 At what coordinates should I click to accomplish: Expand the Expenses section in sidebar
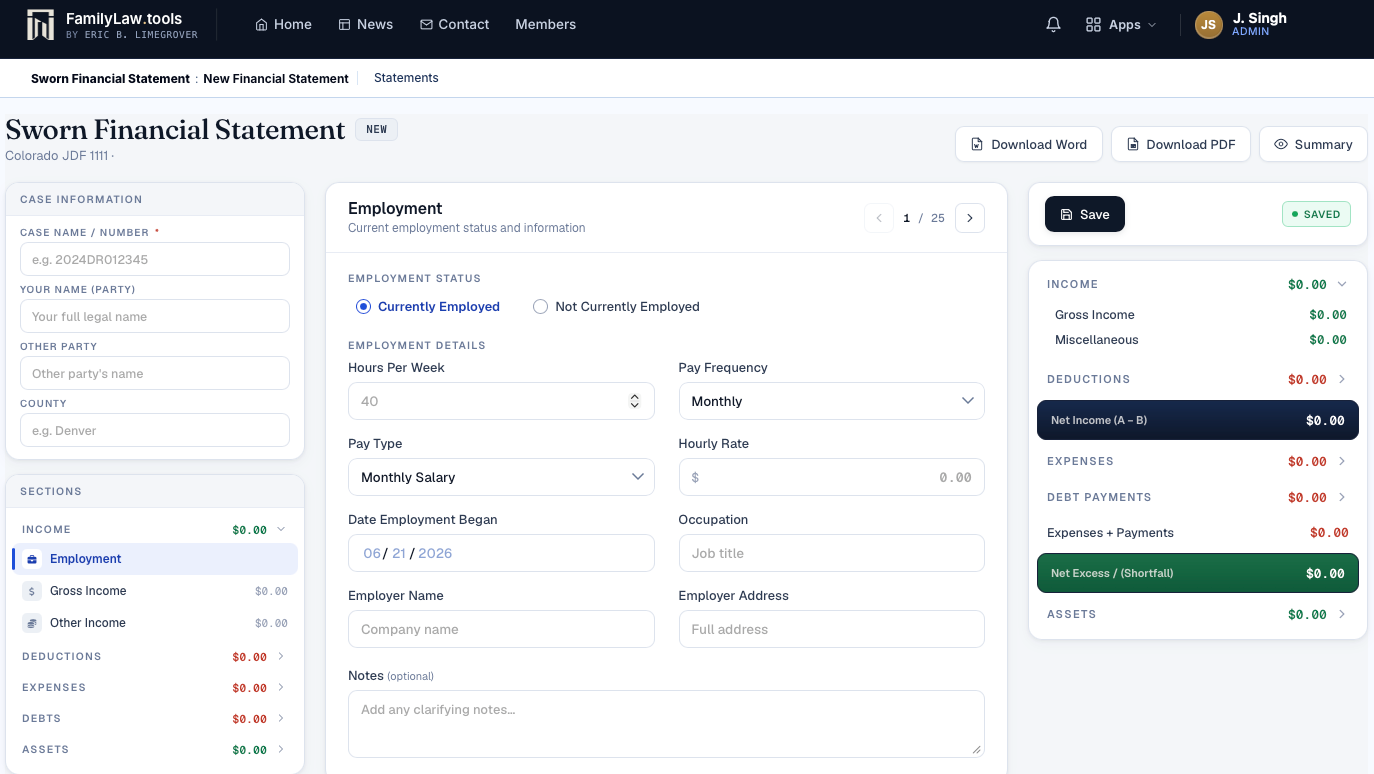point(155,688)
